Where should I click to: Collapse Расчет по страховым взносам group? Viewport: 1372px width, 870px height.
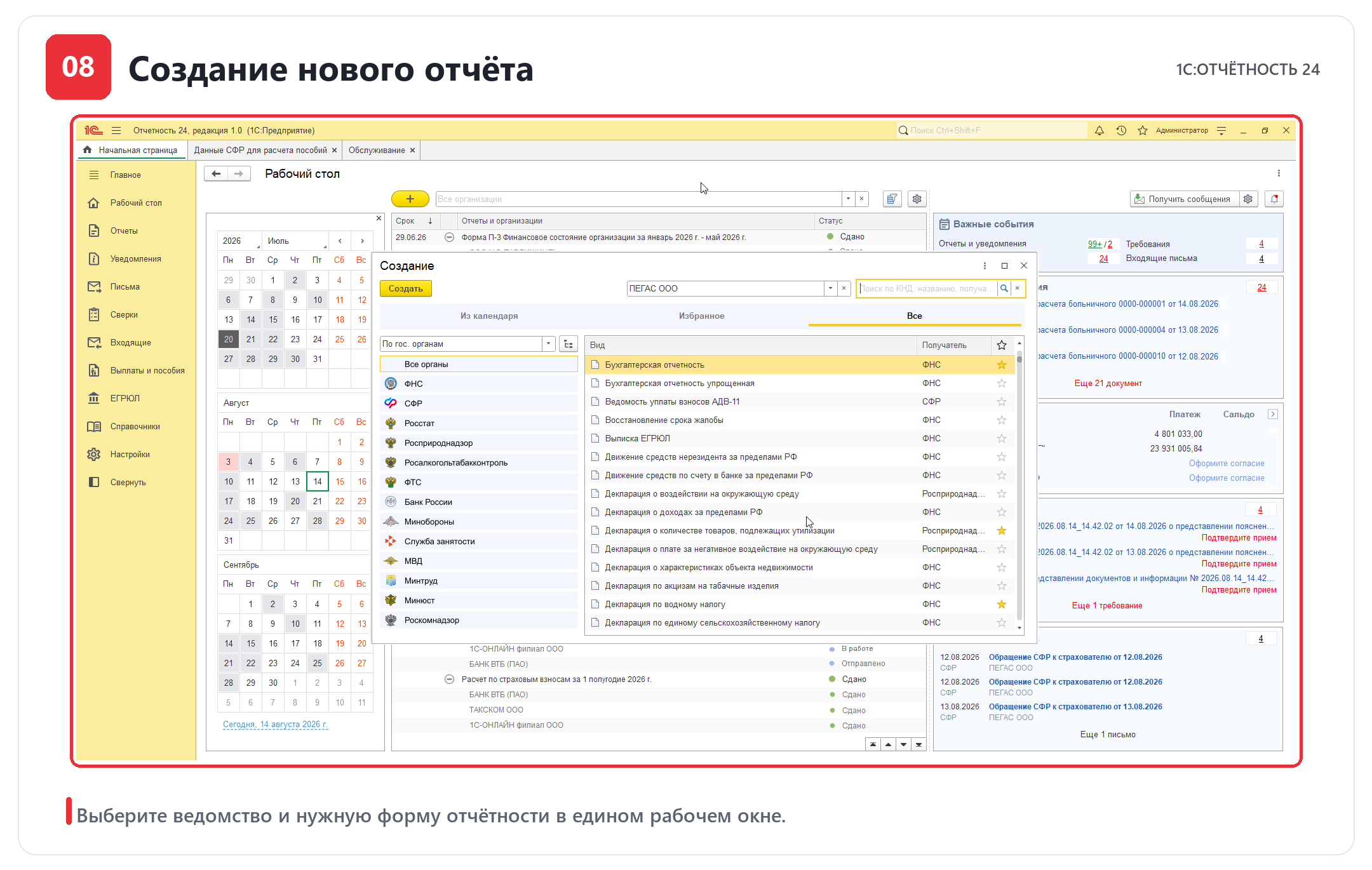pyautogui.click(x=449, y=679)
